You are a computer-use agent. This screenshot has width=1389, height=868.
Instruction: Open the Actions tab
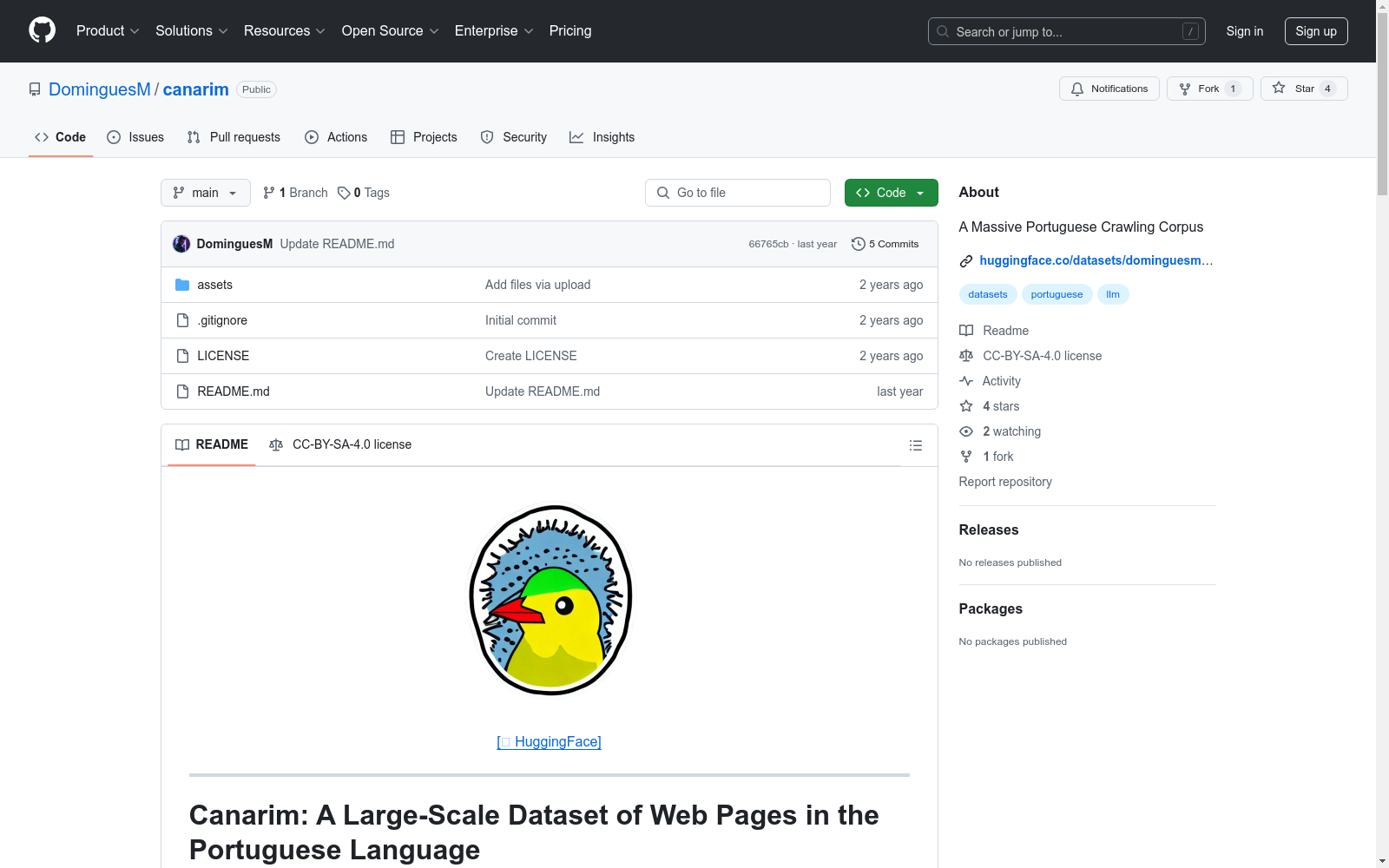pos(336,137)
